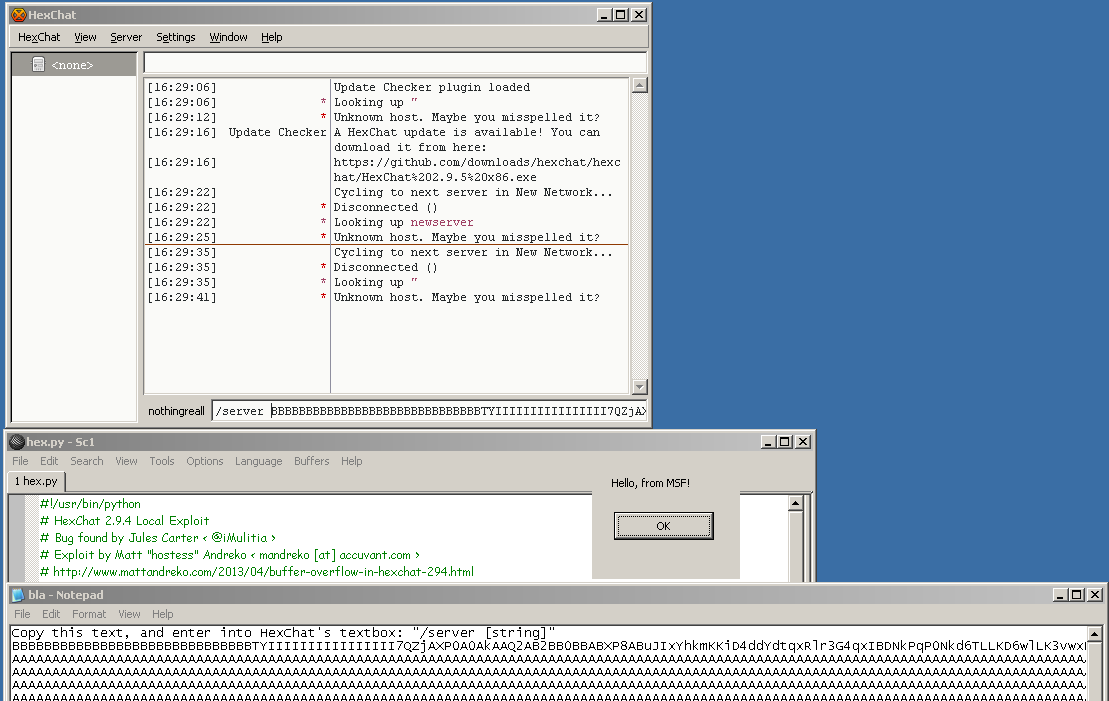The height and width of the screenshot is (701, 1109).
Task: Click the server icon beside <none>
Action: click(38, 65)
